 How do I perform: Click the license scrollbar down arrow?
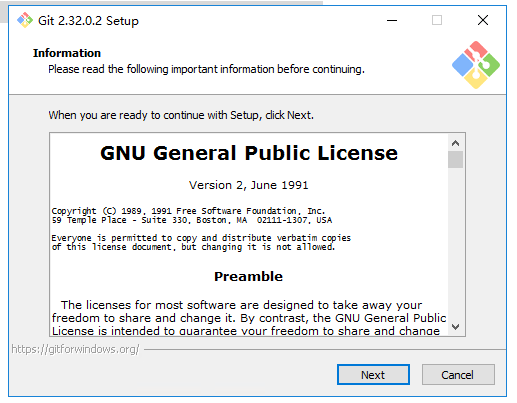coord(455,327)
